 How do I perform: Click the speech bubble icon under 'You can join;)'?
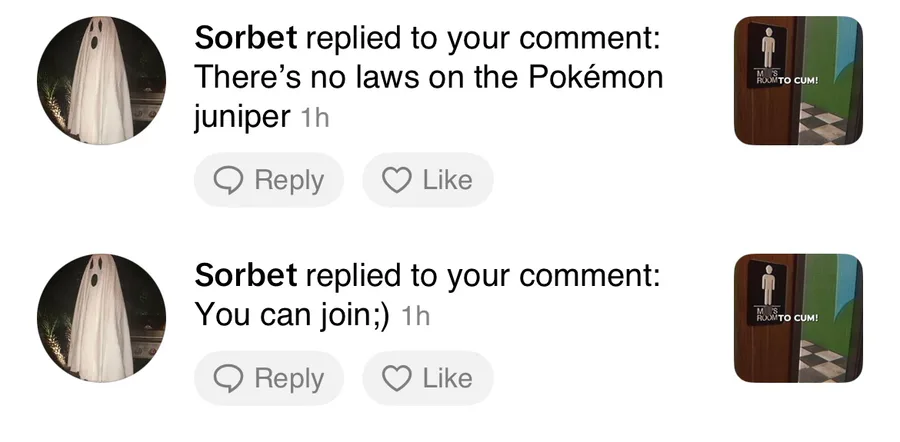[x=228, y=379]
